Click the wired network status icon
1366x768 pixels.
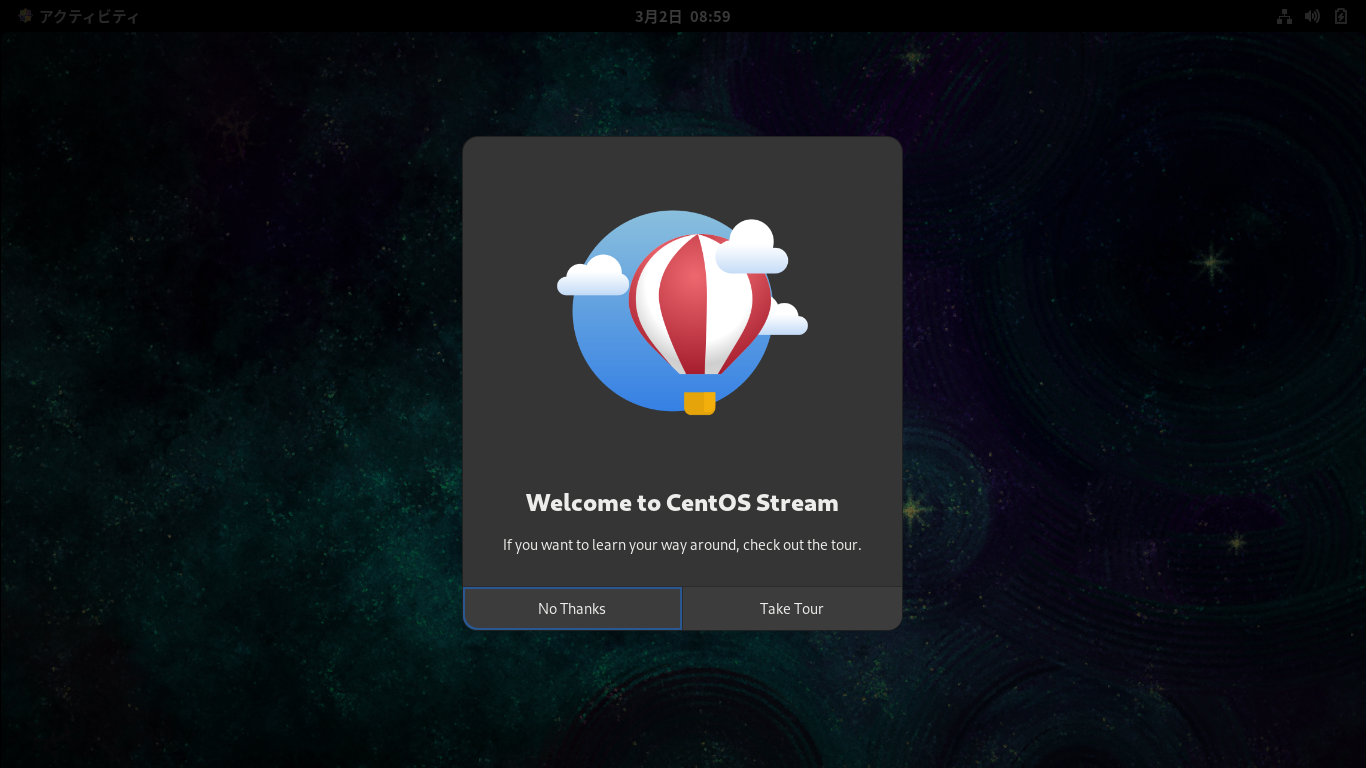(x=1285, y=16)
